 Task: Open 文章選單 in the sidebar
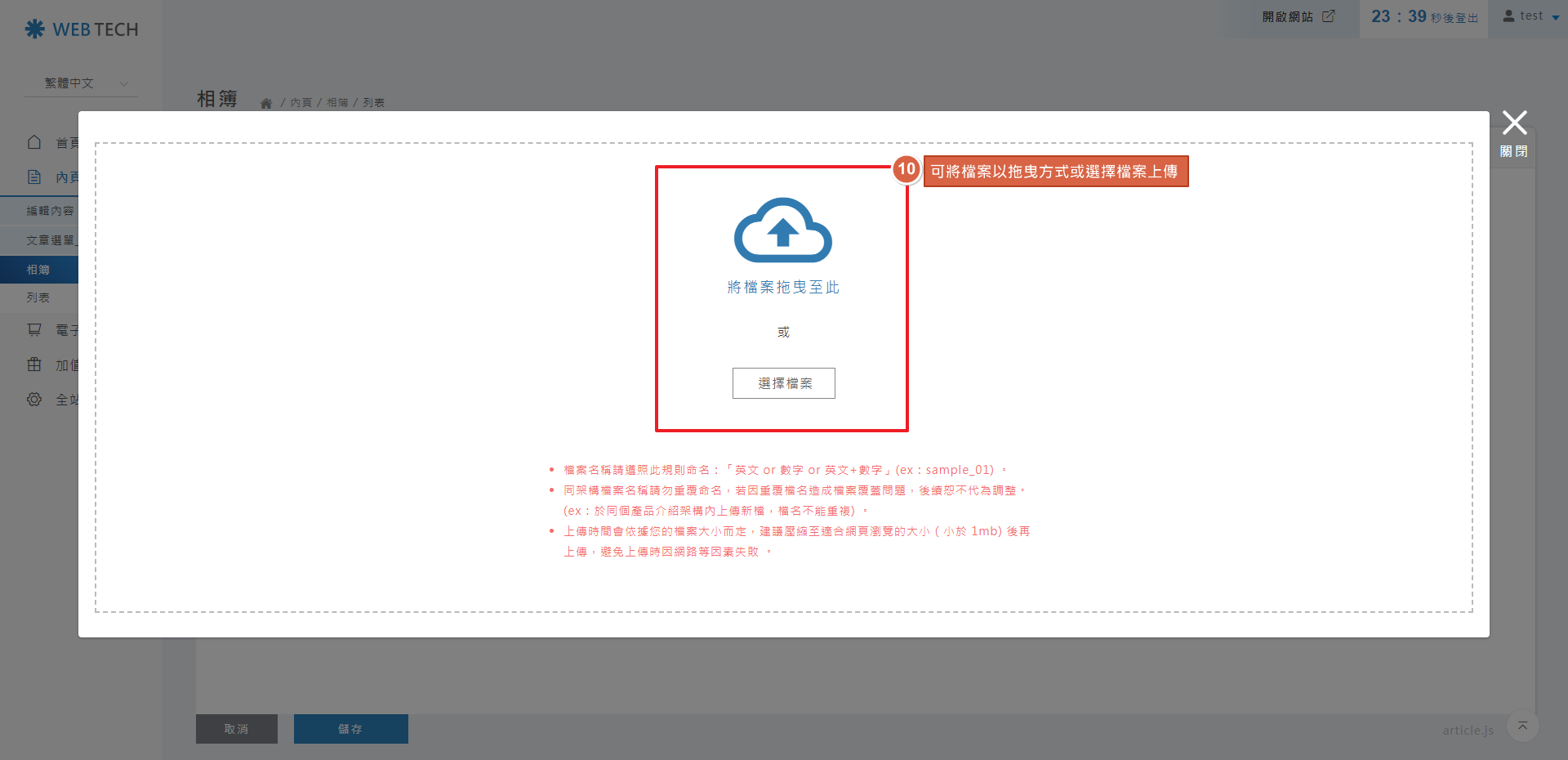point(49,240)
